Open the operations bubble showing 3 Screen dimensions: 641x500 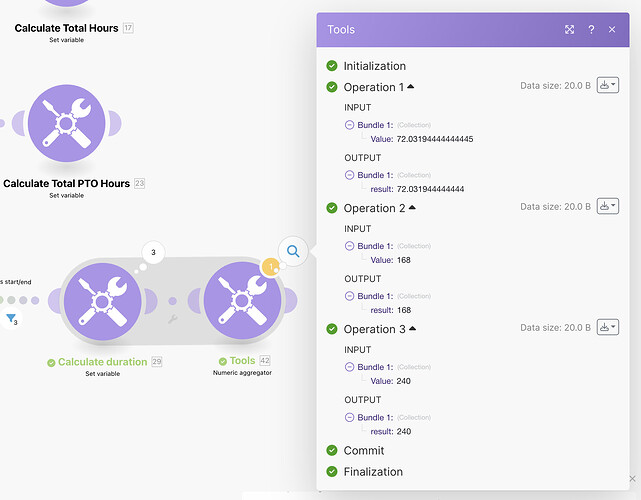coord(153,253)
